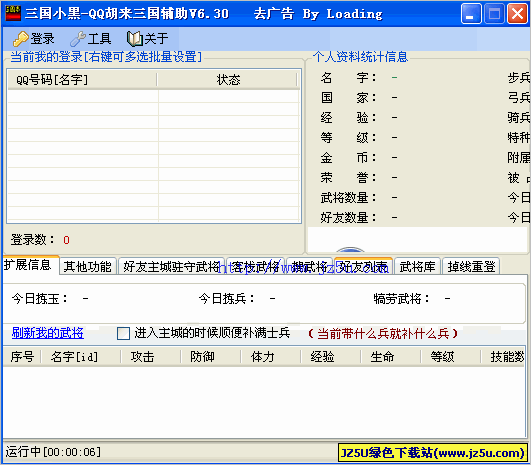Image resolution: width=531 pixels, height=465 pixels.
Task: Click the 好友数量 label
Action: pyautogui.click(x=348, y=217)
